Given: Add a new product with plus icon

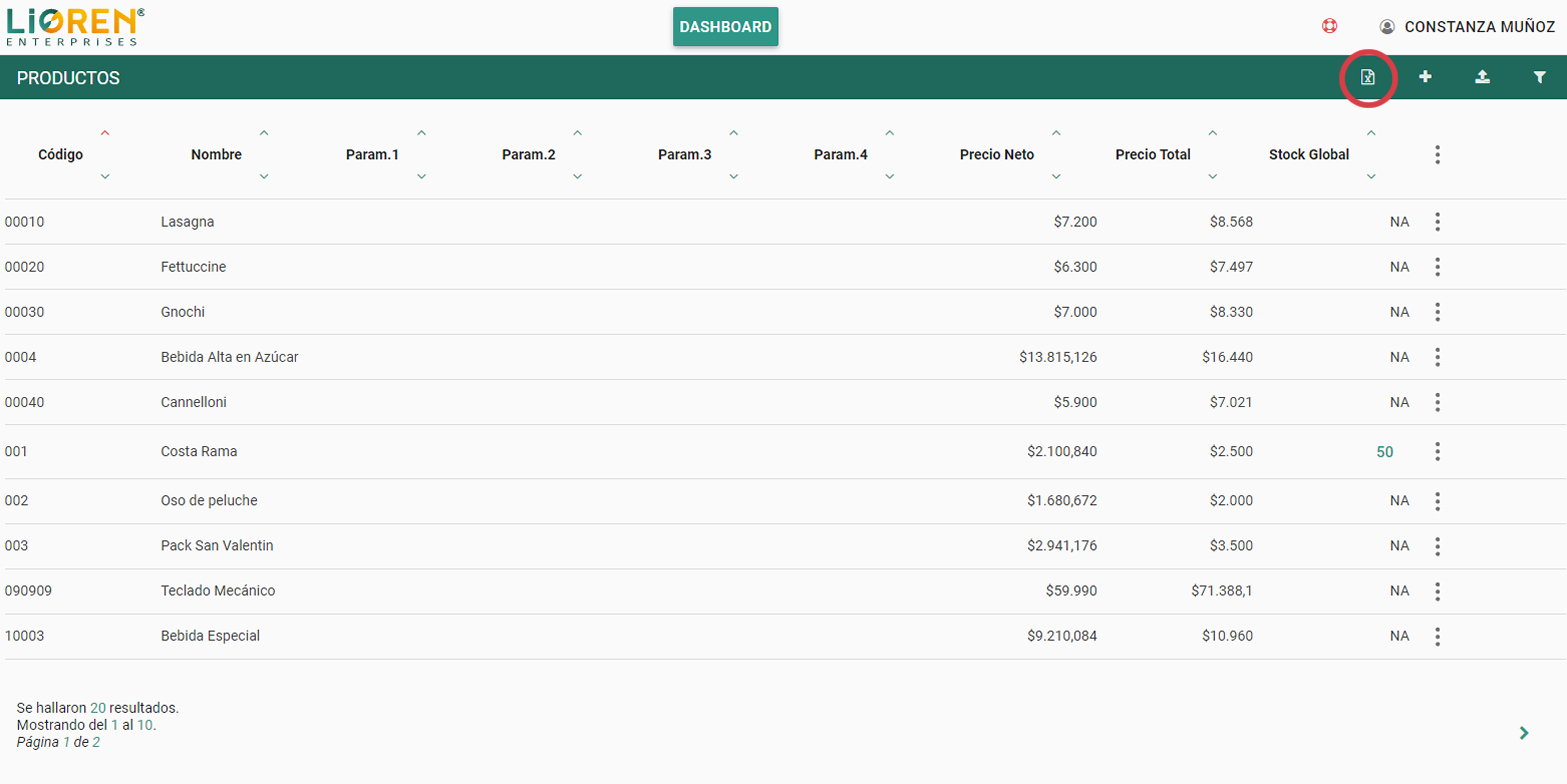Looking at the screenshot, I should [x=1425, y=77].
